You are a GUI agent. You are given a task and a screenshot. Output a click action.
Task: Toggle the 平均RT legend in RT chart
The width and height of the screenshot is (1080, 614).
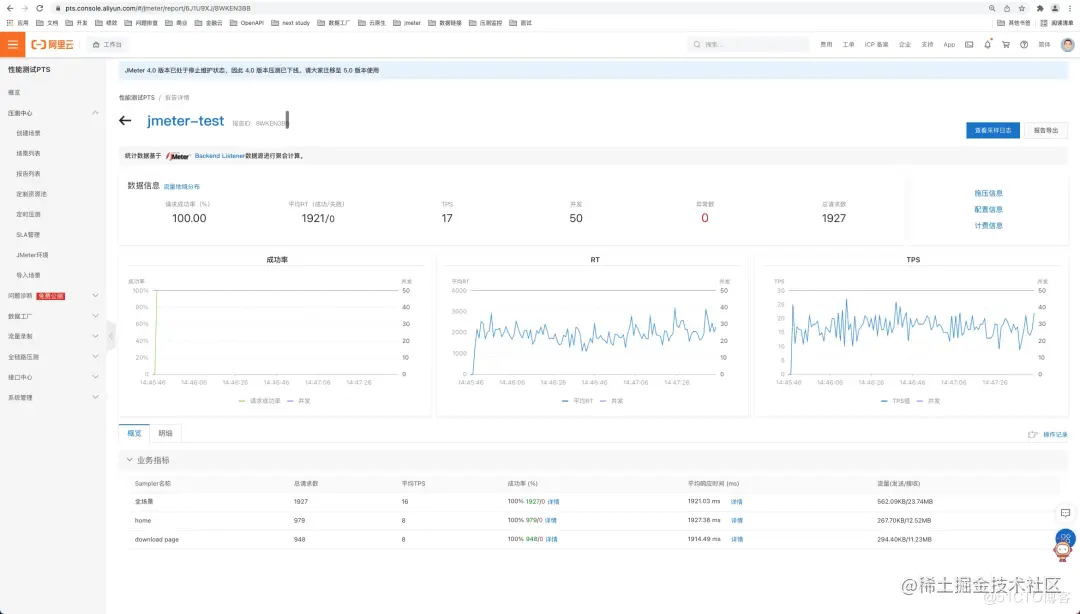tap(577, 400)
